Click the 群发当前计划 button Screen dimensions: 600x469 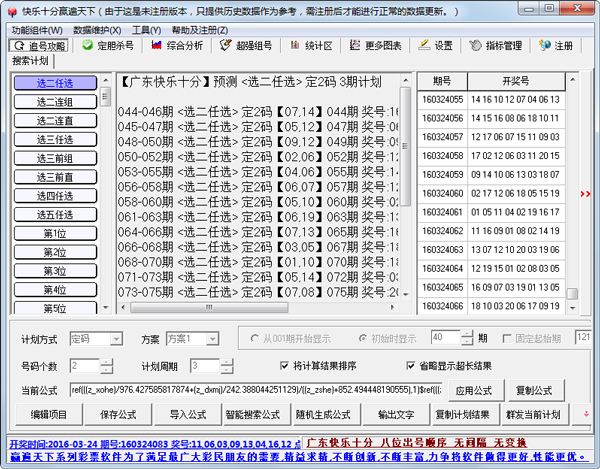click(533, 414)
